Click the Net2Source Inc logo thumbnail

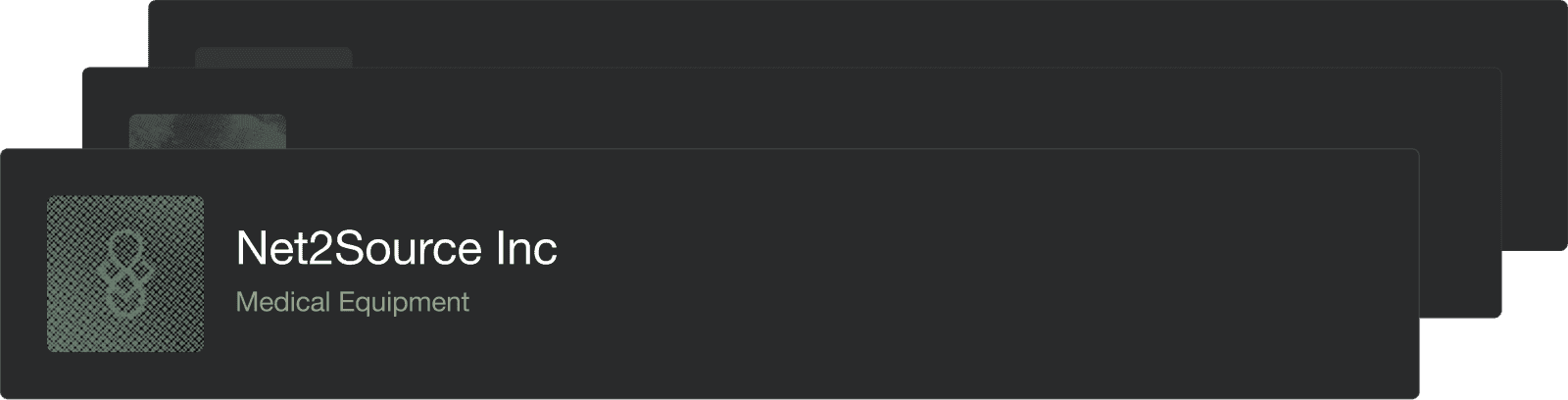(x=124, y=274)
